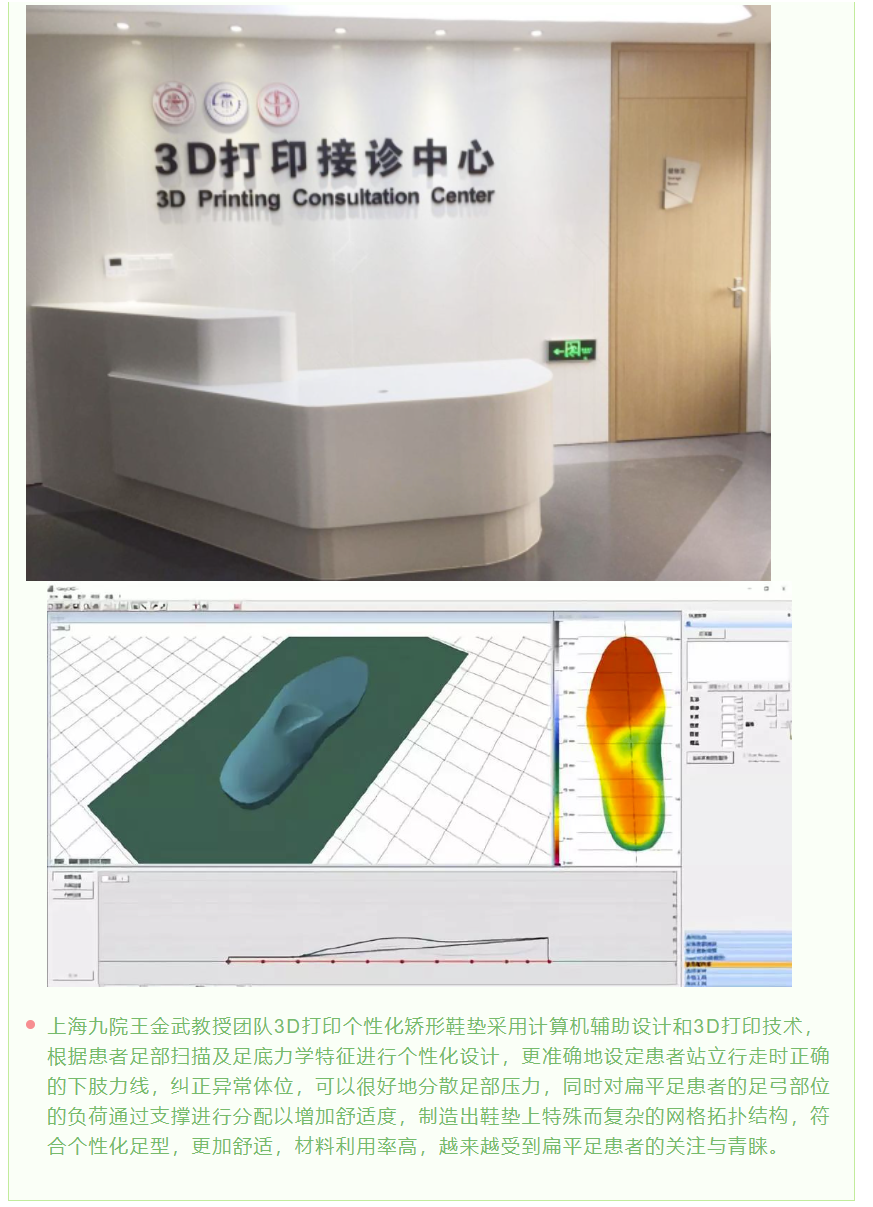Viewport: 873px width, 1207px height.
Task: Click the wide button below parameter fields
Action: 711,758
